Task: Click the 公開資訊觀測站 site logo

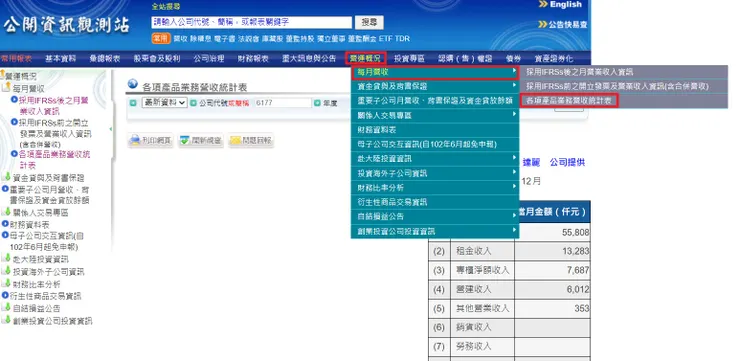Action: point(66,25)
